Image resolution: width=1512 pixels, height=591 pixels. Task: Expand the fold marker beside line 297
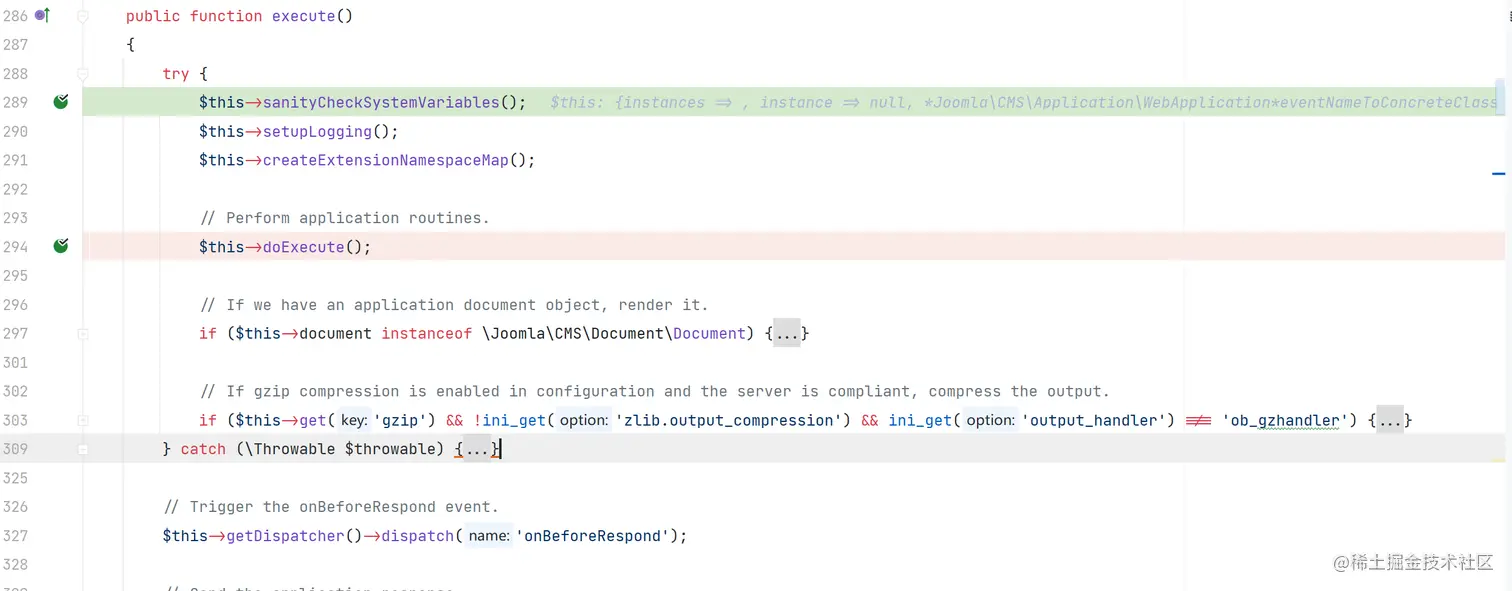[83, 334]
